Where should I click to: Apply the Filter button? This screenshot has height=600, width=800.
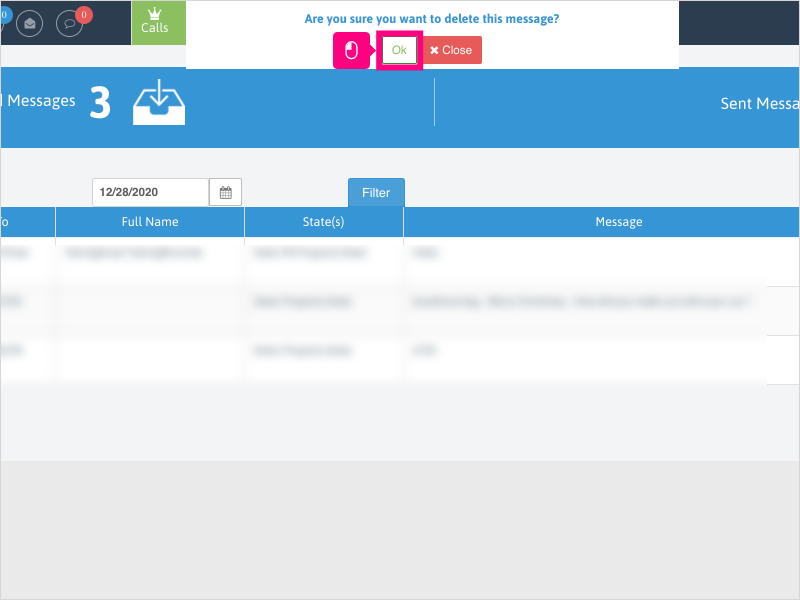(376, 192)
